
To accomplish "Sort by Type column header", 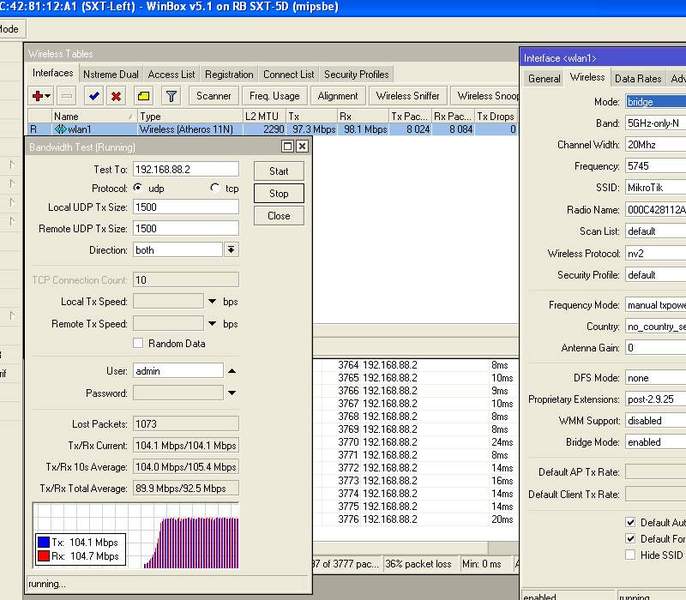I will click(189, 116).
